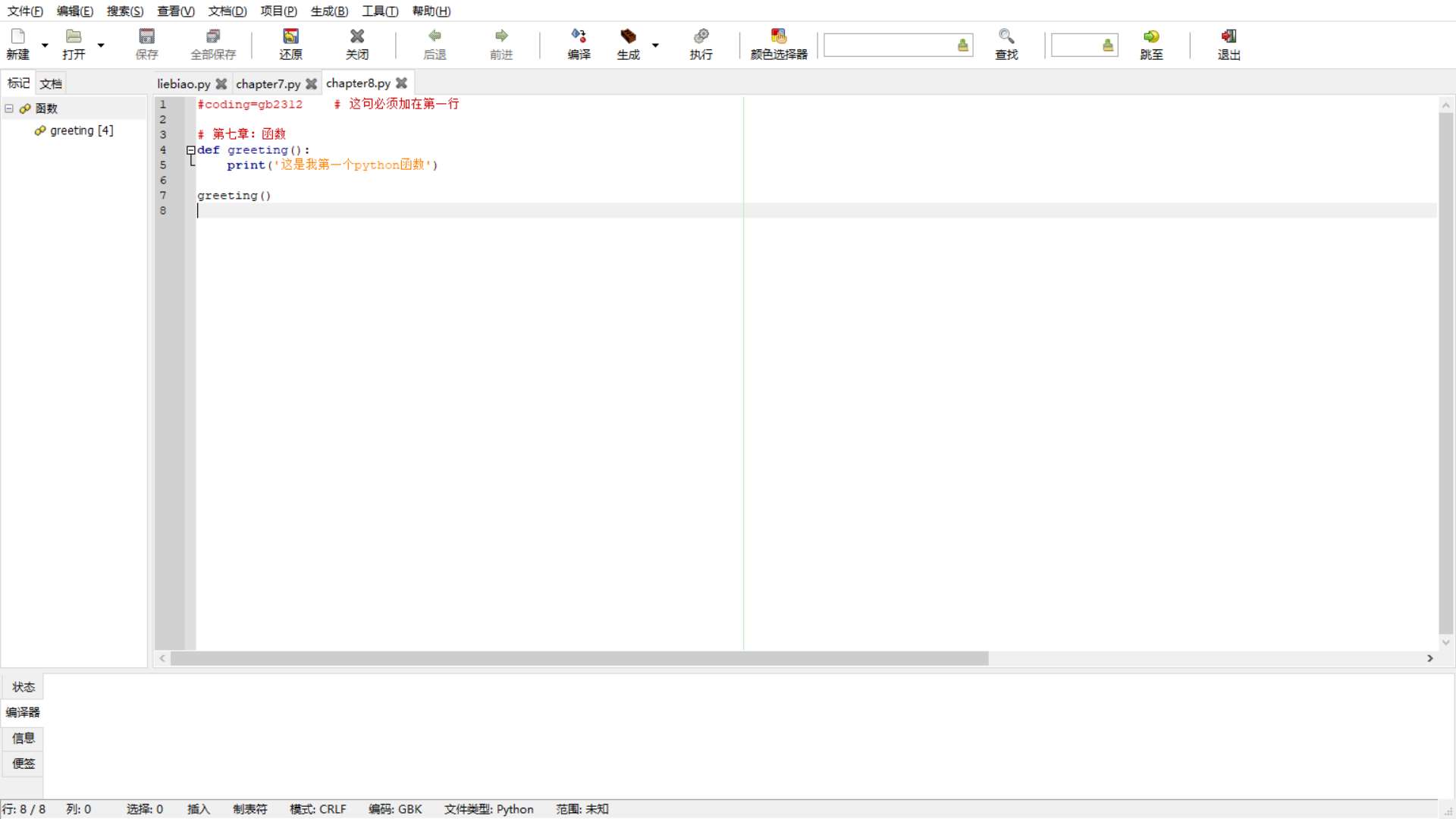This screenshot has width=1456, height=819.
Task: Switch to the 文档 sidebar tab
Action: (x=51, y=83)
